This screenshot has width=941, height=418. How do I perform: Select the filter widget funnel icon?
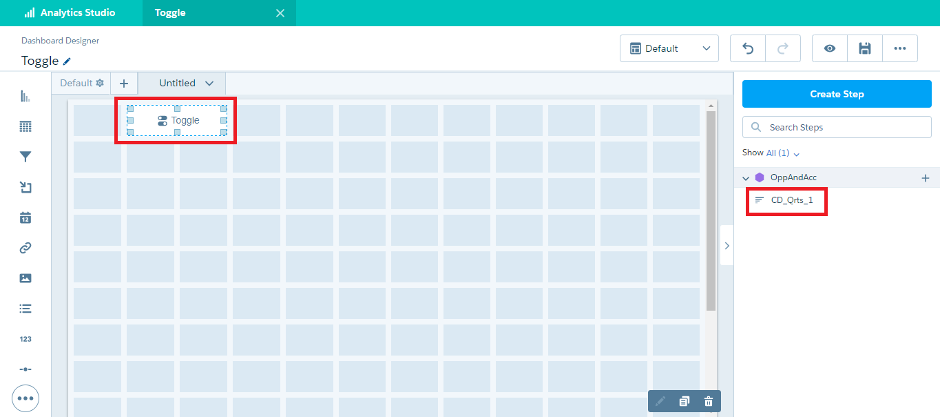(25, 157)
